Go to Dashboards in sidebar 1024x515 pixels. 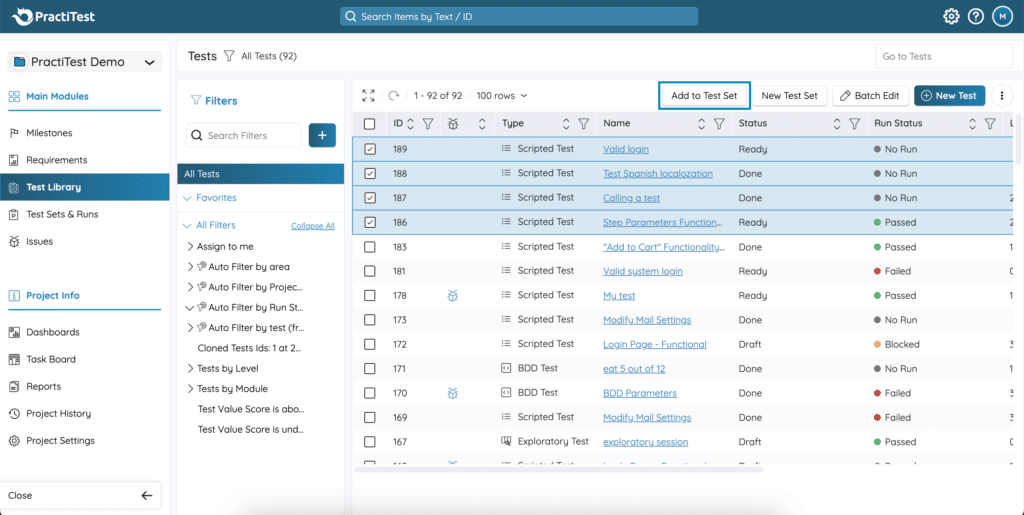tap(53, 332)
